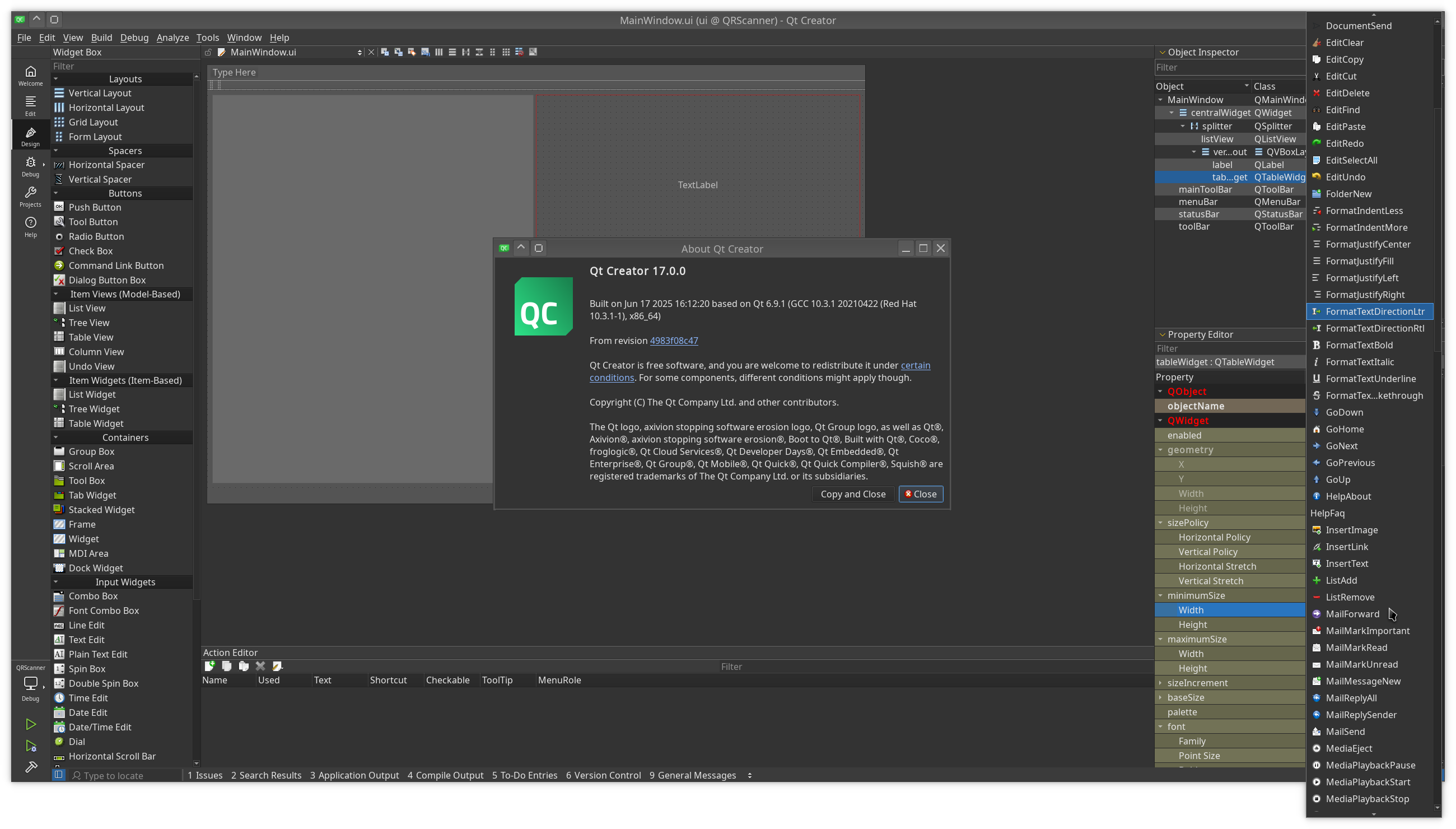1456x829 pixels.
Task: Click the Type to locate field
Action: (x=125, y=775)
